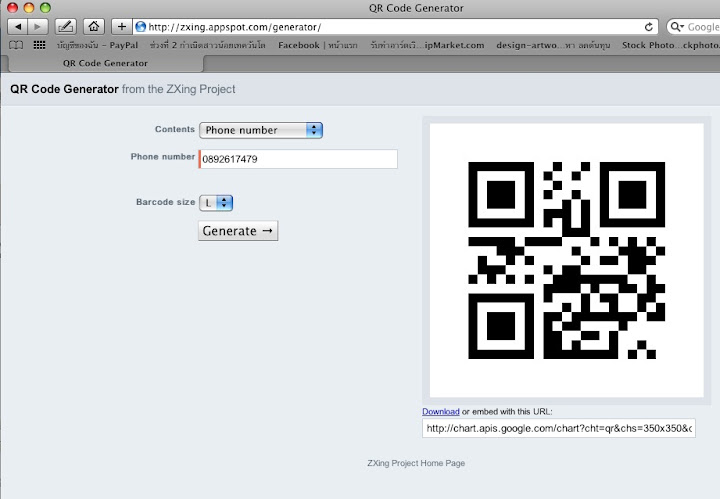
Task: Open the Stock Photo bookmark
Action: click(x=670, y=45)
